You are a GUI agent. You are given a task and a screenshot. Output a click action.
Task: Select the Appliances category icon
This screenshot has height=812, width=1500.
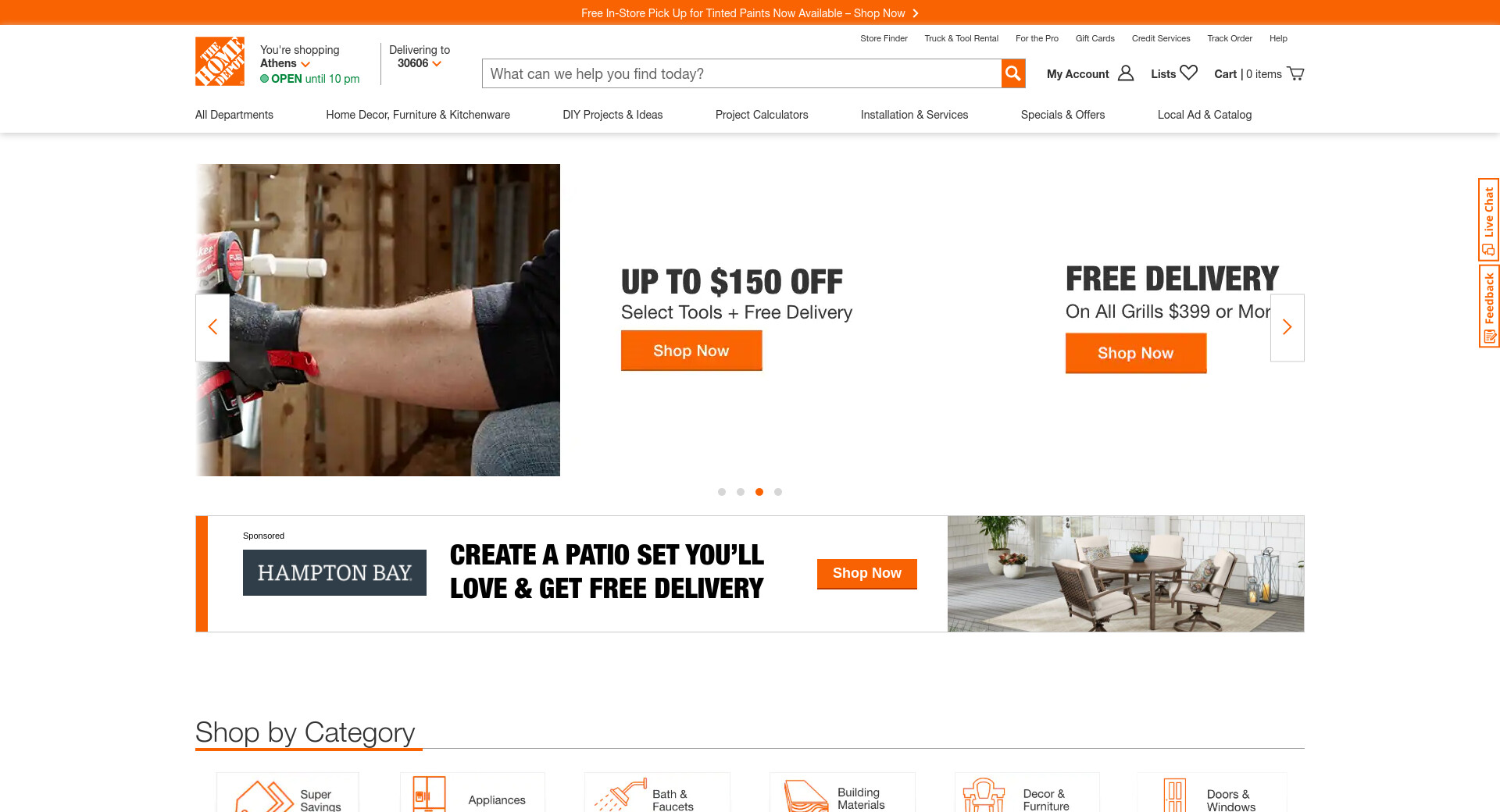tap(429, 794)
